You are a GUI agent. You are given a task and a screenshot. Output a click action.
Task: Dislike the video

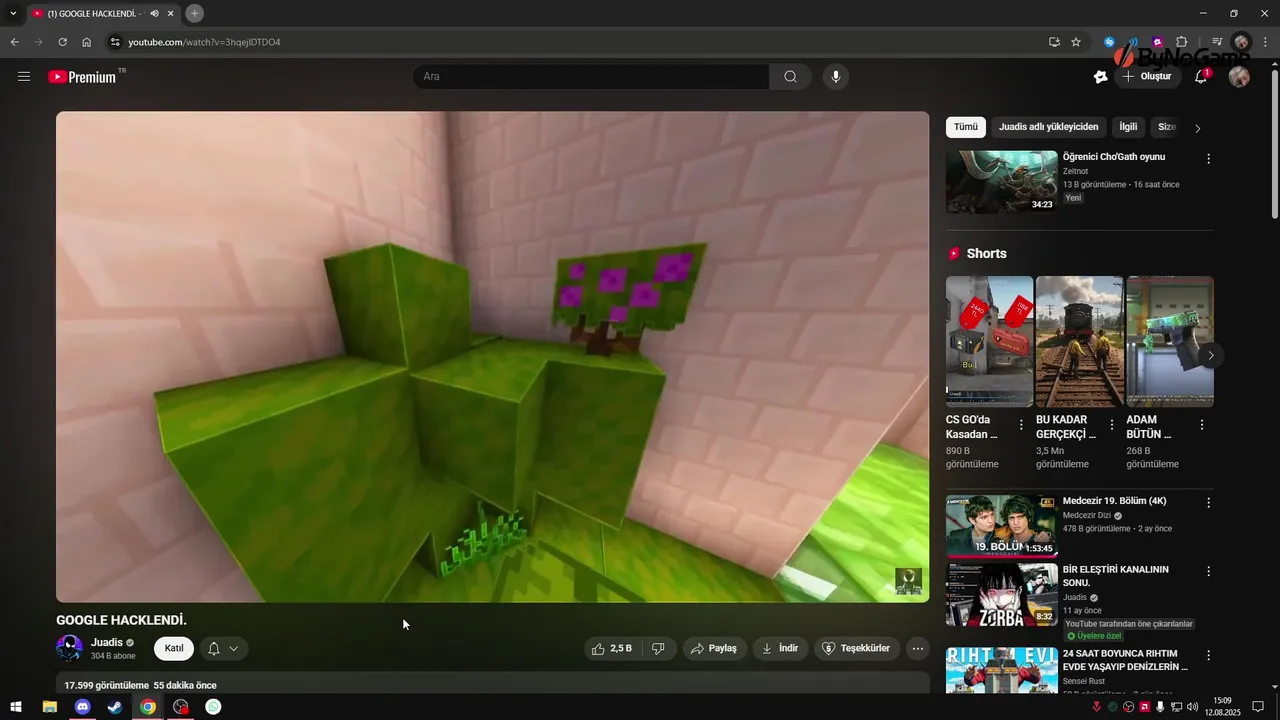pyautogui.click(x=658, y=648)
